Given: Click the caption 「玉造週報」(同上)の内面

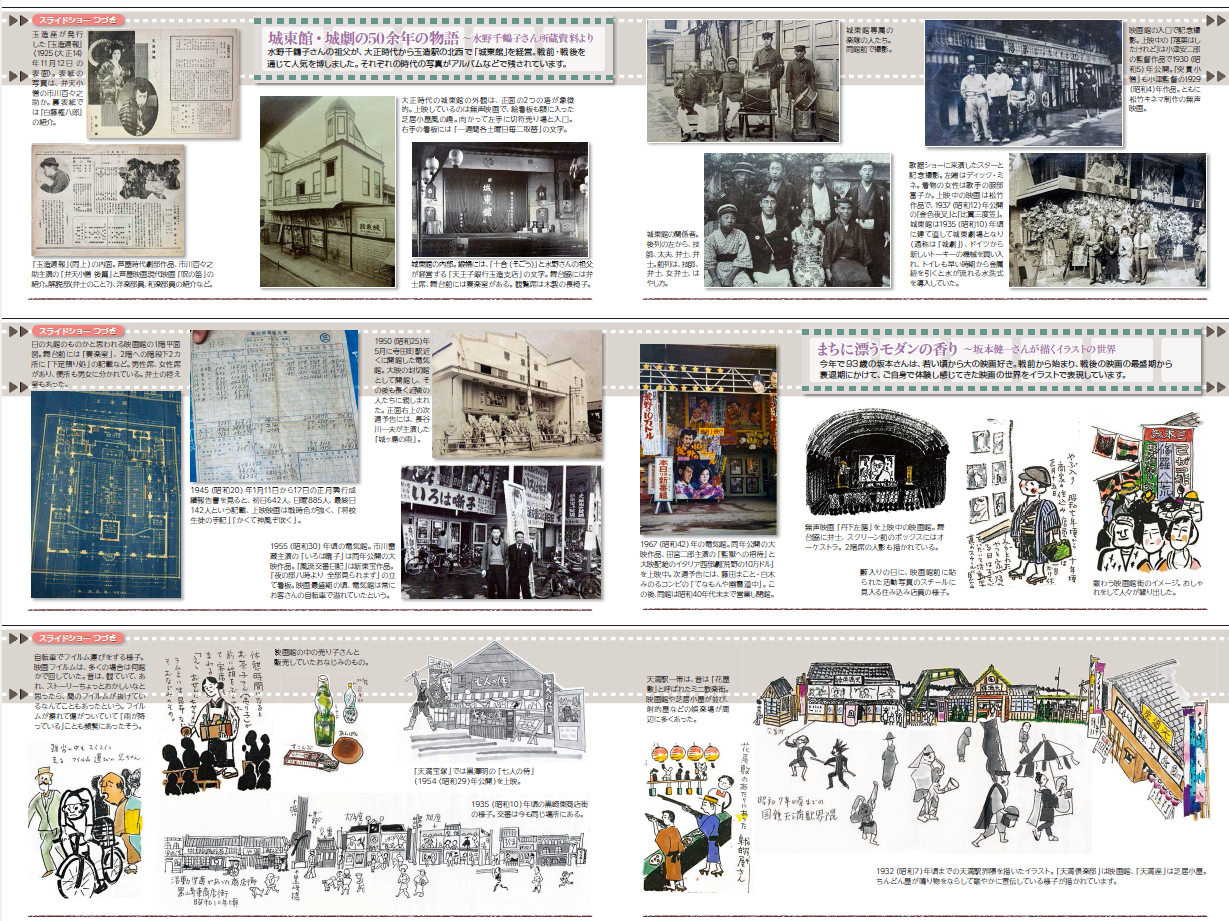Looking at the screenshot, I should 120,273.
